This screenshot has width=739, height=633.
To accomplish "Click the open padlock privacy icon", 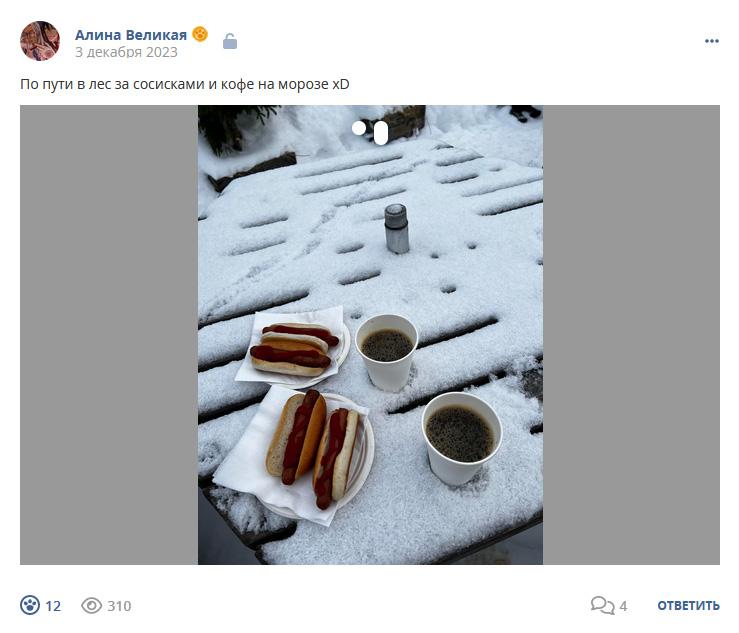I will tap(230, 41).
